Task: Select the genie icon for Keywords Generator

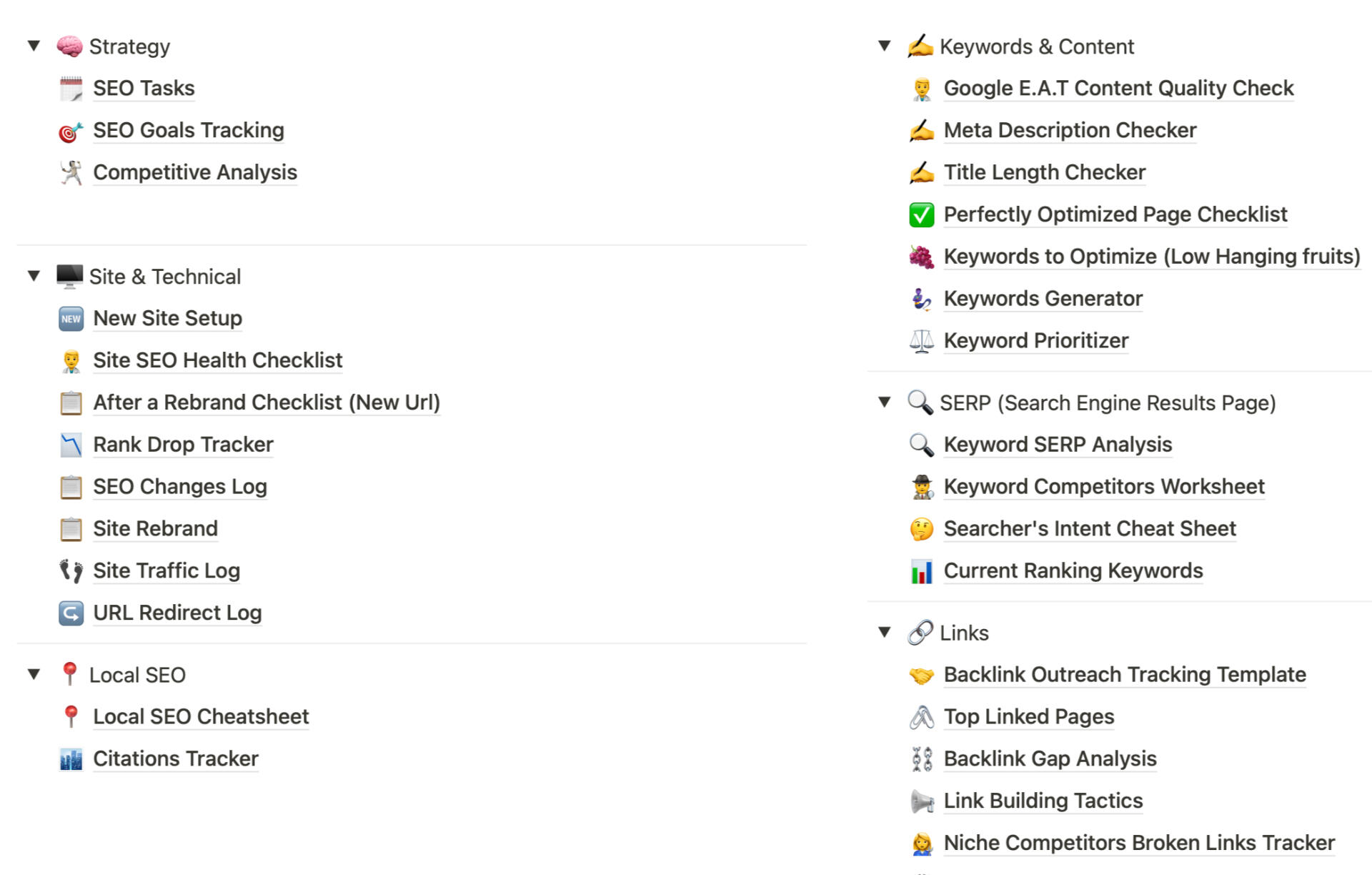Action: [x=922, y=298]
